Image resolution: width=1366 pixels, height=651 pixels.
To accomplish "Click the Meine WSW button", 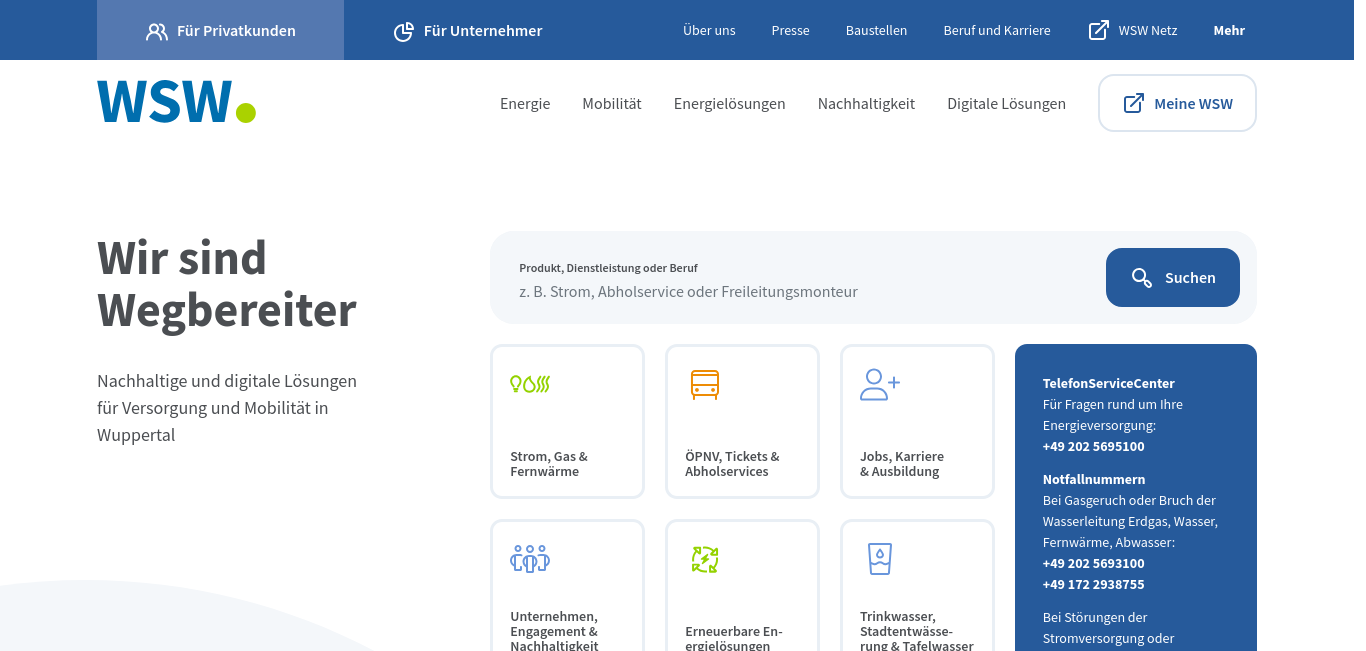I will [1177, 103].
